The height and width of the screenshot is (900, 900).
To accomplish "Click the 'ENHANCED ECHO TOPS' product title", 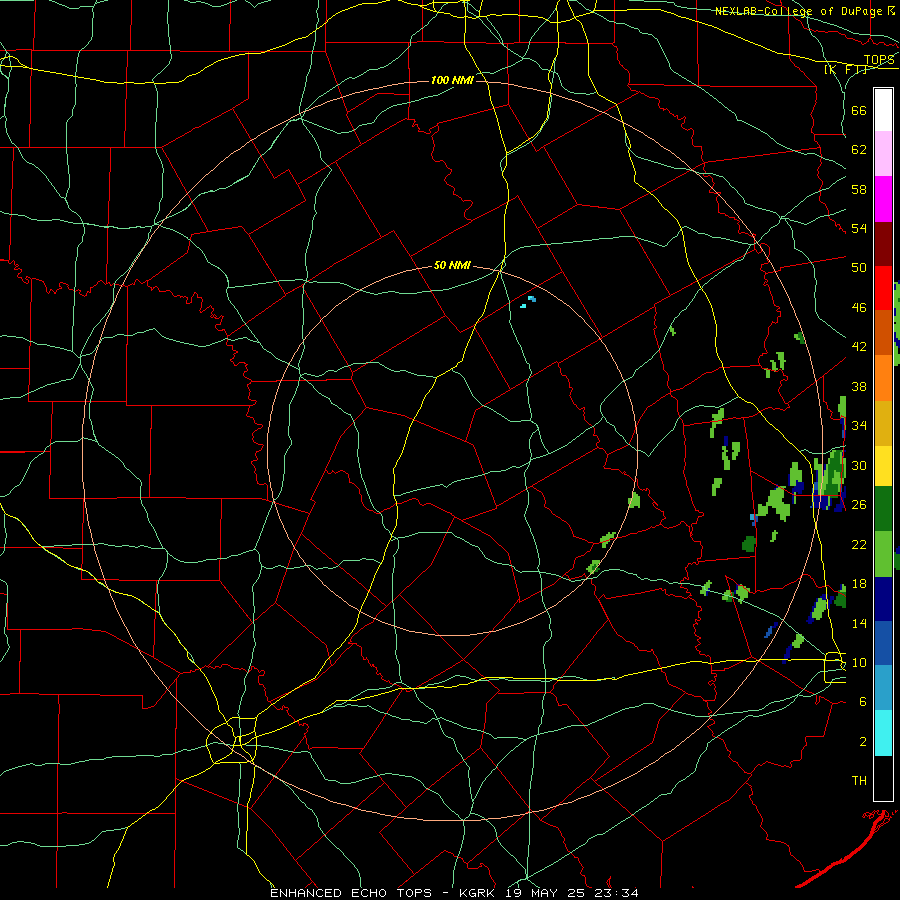I will point(351,893).
